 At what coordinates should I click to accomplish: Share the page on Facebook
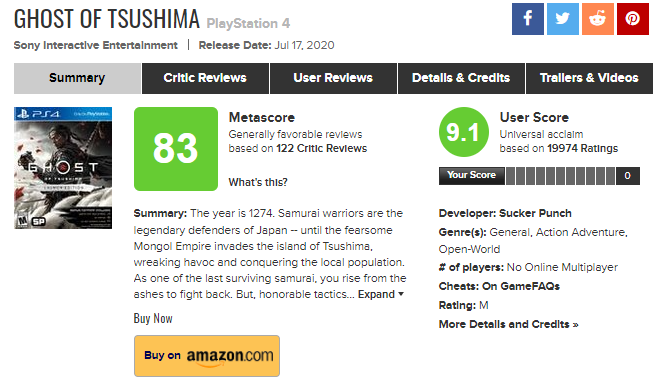tap(528, 19)
